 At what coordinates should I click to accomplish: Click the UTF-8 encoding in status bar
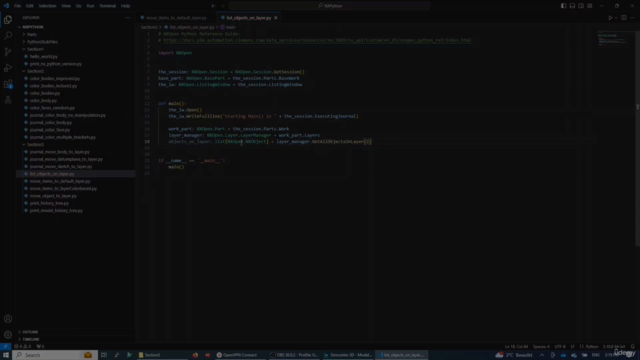click(560, 347)
